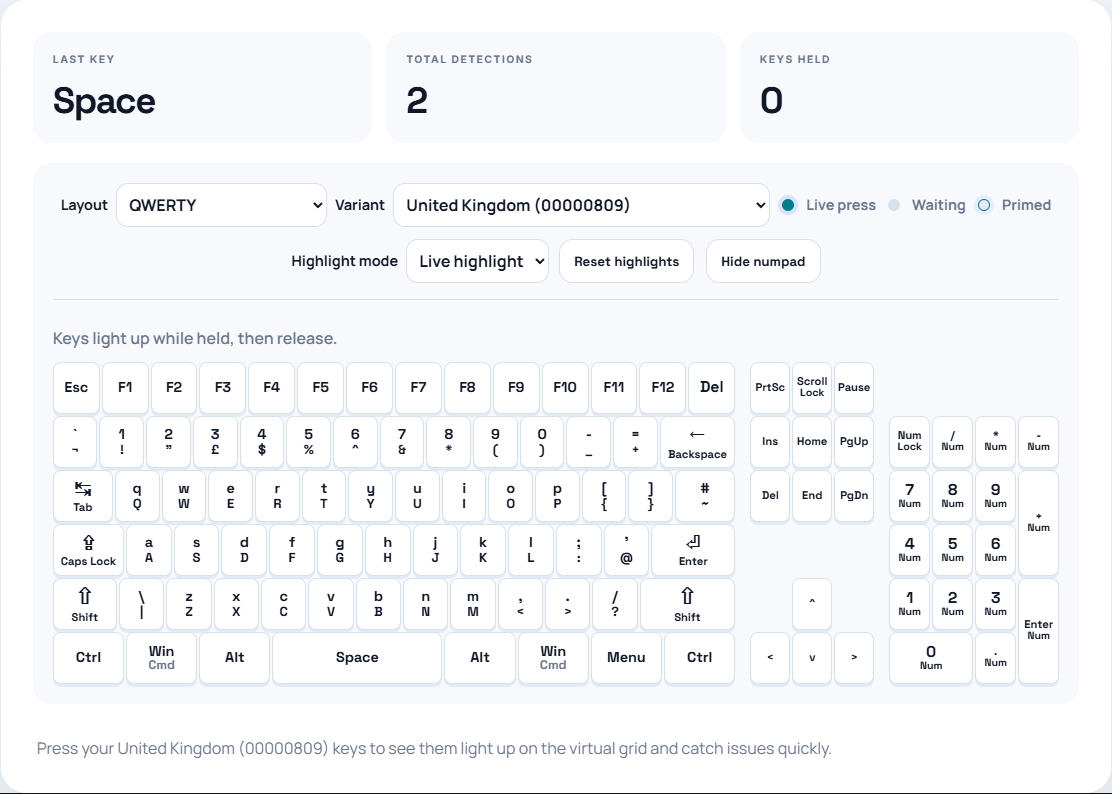Click the up arrow key

812,604
